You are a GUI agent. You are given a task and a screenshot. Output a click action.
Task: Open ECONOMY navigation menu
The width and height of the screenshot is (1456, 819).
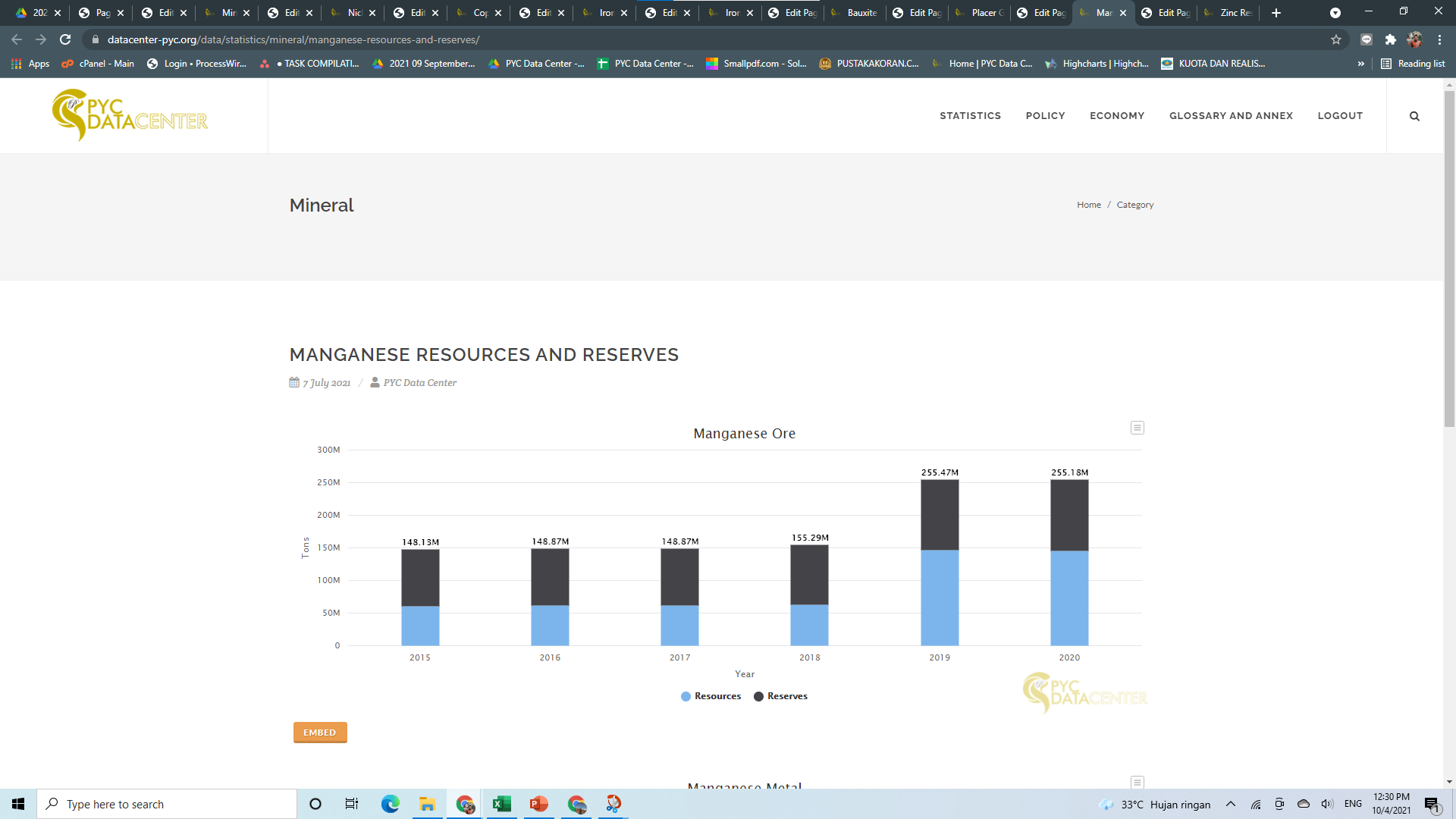click(x=1117, y=116)
